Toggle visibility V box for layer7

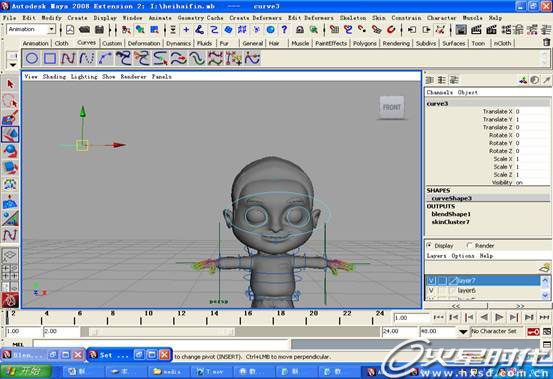pos(431,281)
